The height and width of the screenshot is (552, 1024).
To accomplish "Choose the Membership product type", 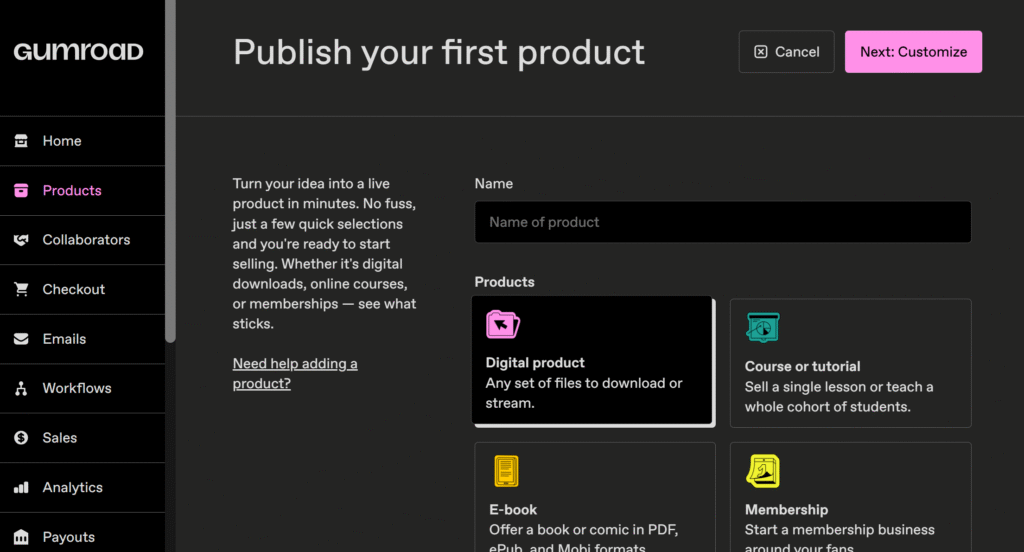I will 850,497.
